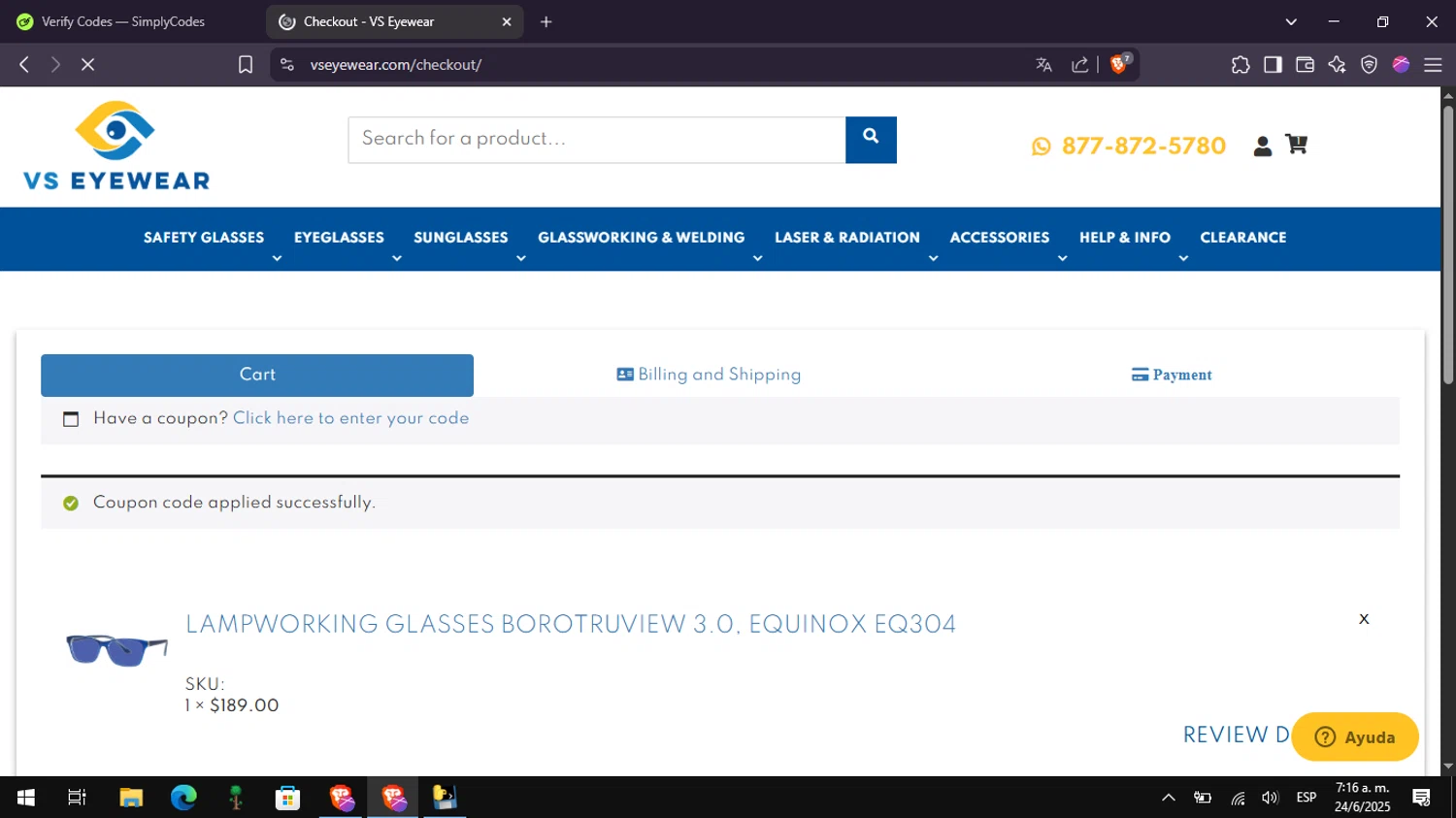Open the shopping cart icon
This screenshot has width=1456, height=818.
(x=1296, y=144)
